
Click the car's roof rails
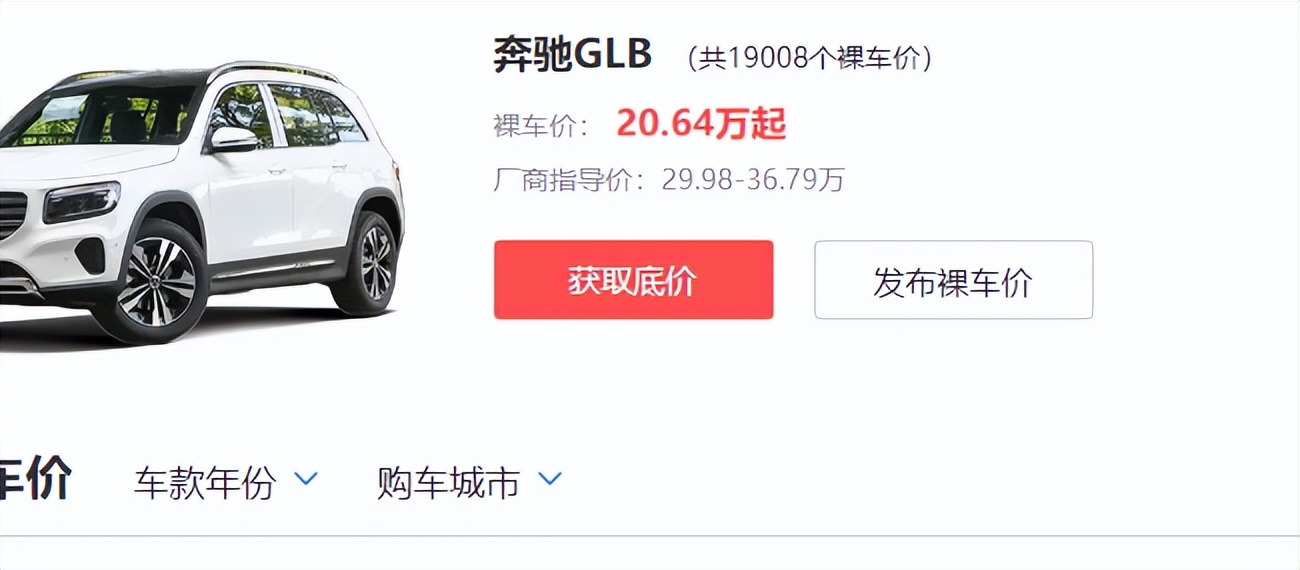(270, 70)
